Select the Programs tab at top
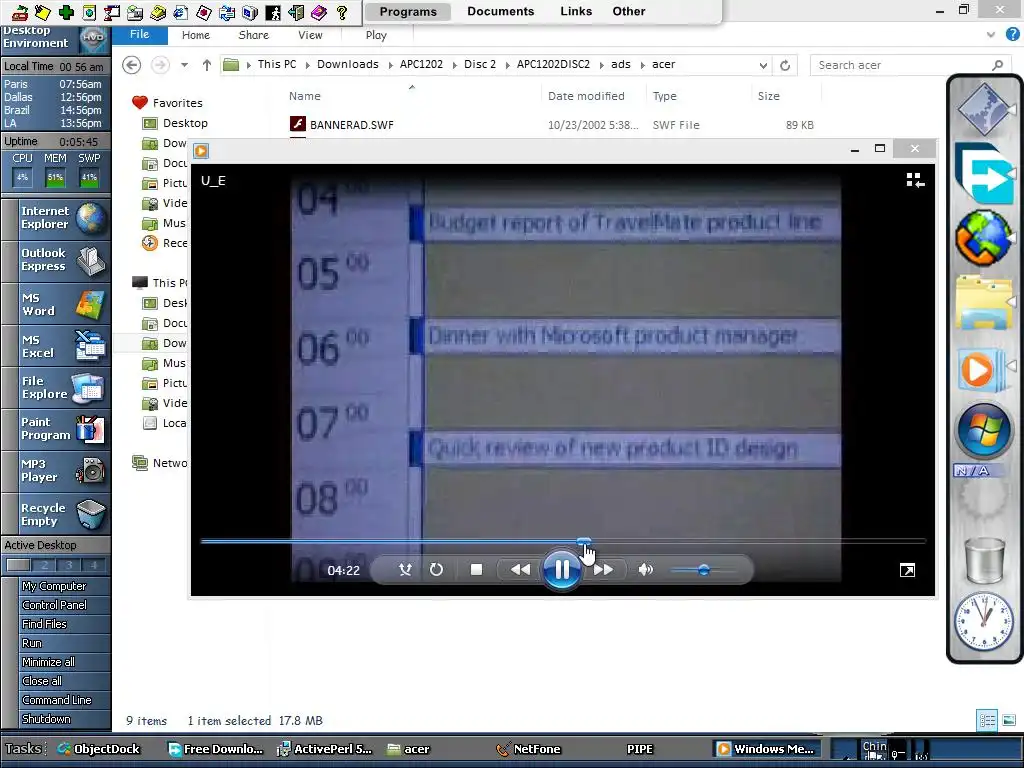The image size is (1024, 768). 408,12
